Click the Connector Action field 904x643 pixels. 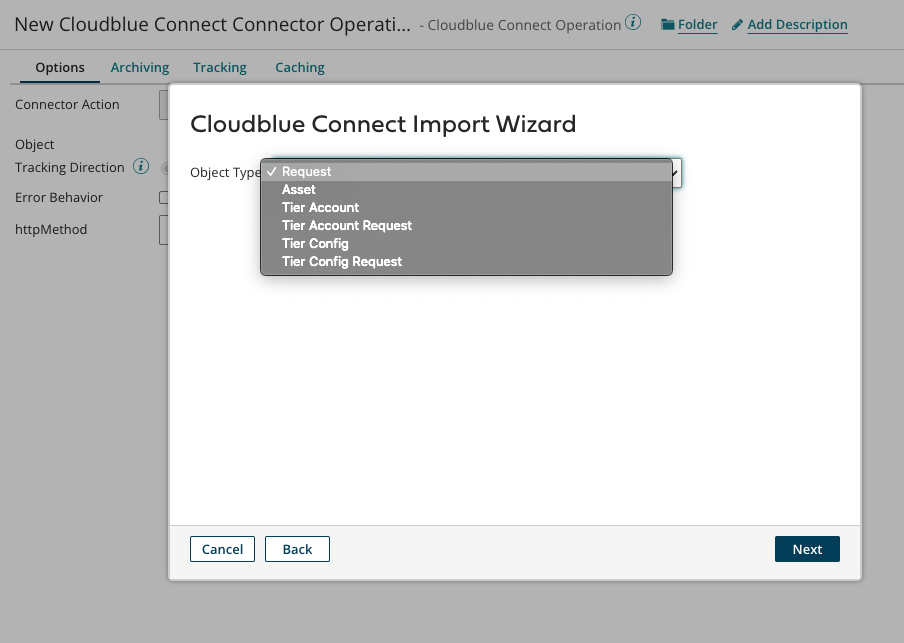click(164, 105)
